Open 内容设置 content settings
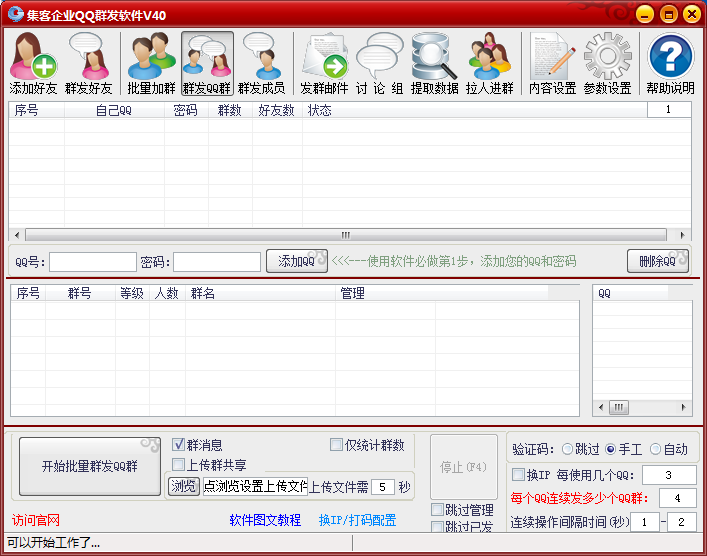Screen dimensions: 707x556 point(552,63)
